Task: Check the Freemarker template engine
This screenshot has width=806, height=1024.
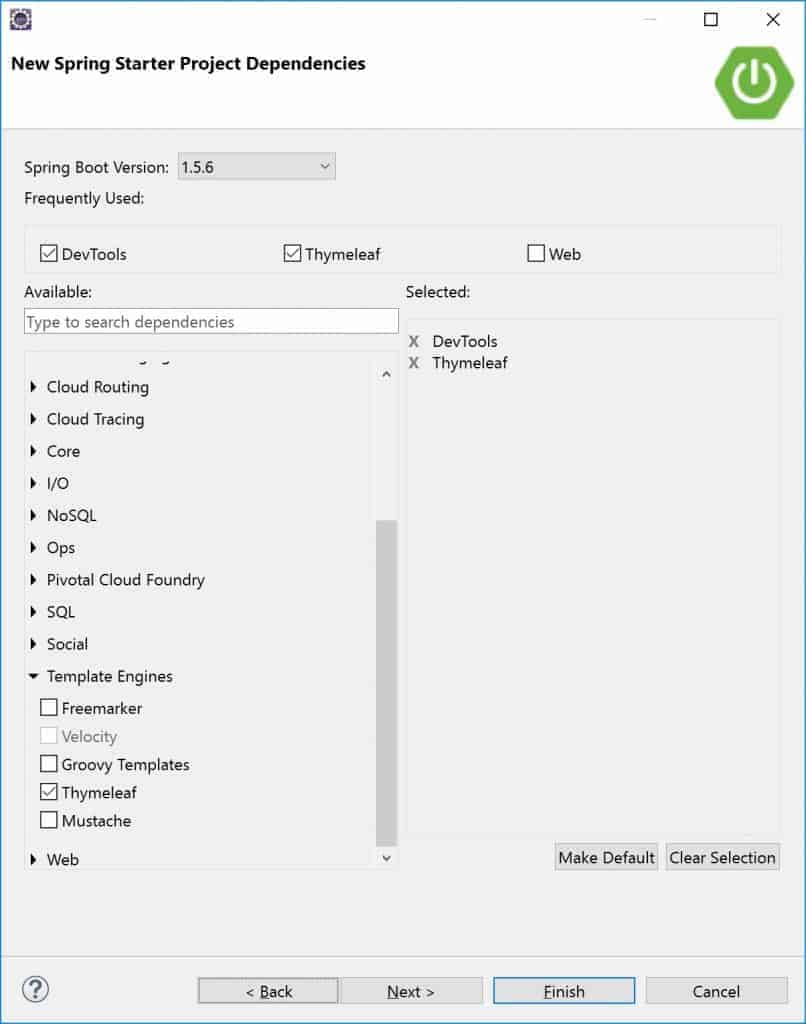Action: (x=48, y=707)
